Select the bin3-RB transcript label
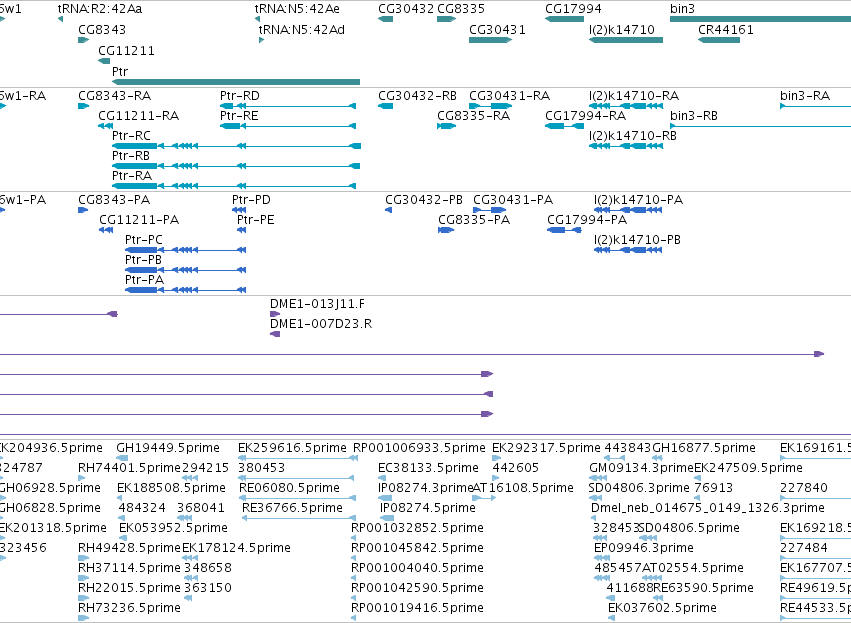Image resolution: width=851 pixels, height=623 pixels. coord(694,116)
